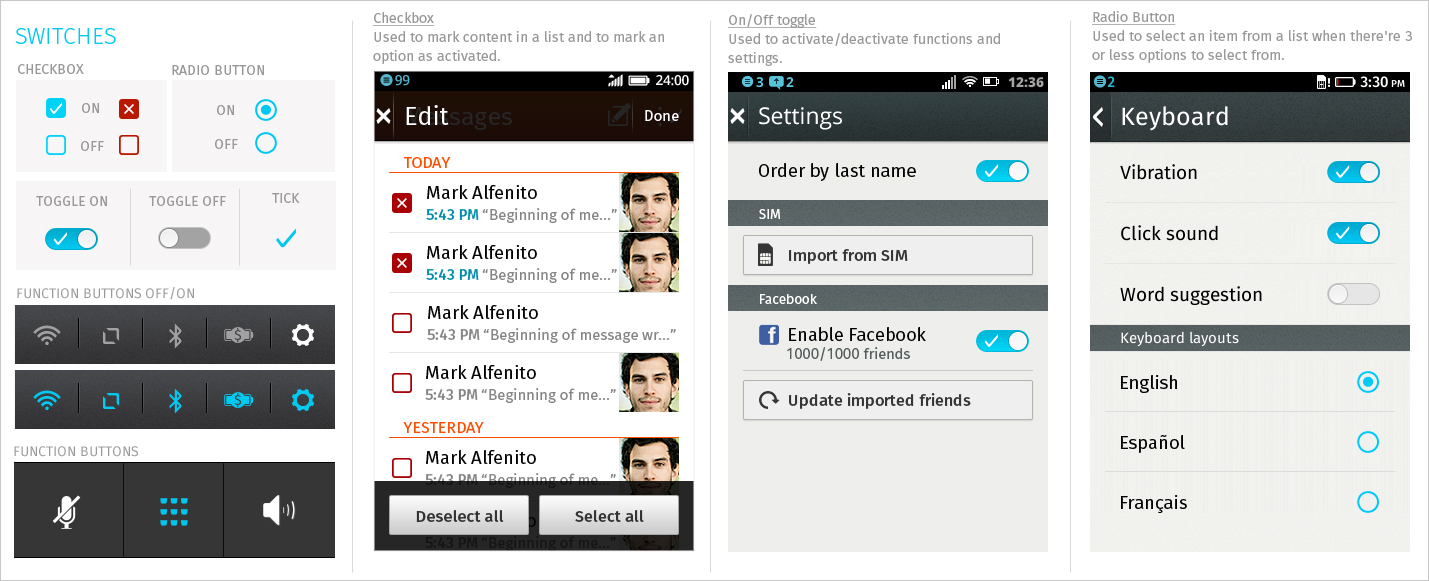Open the blue dialpad grid button

click(x=174, y=511)
